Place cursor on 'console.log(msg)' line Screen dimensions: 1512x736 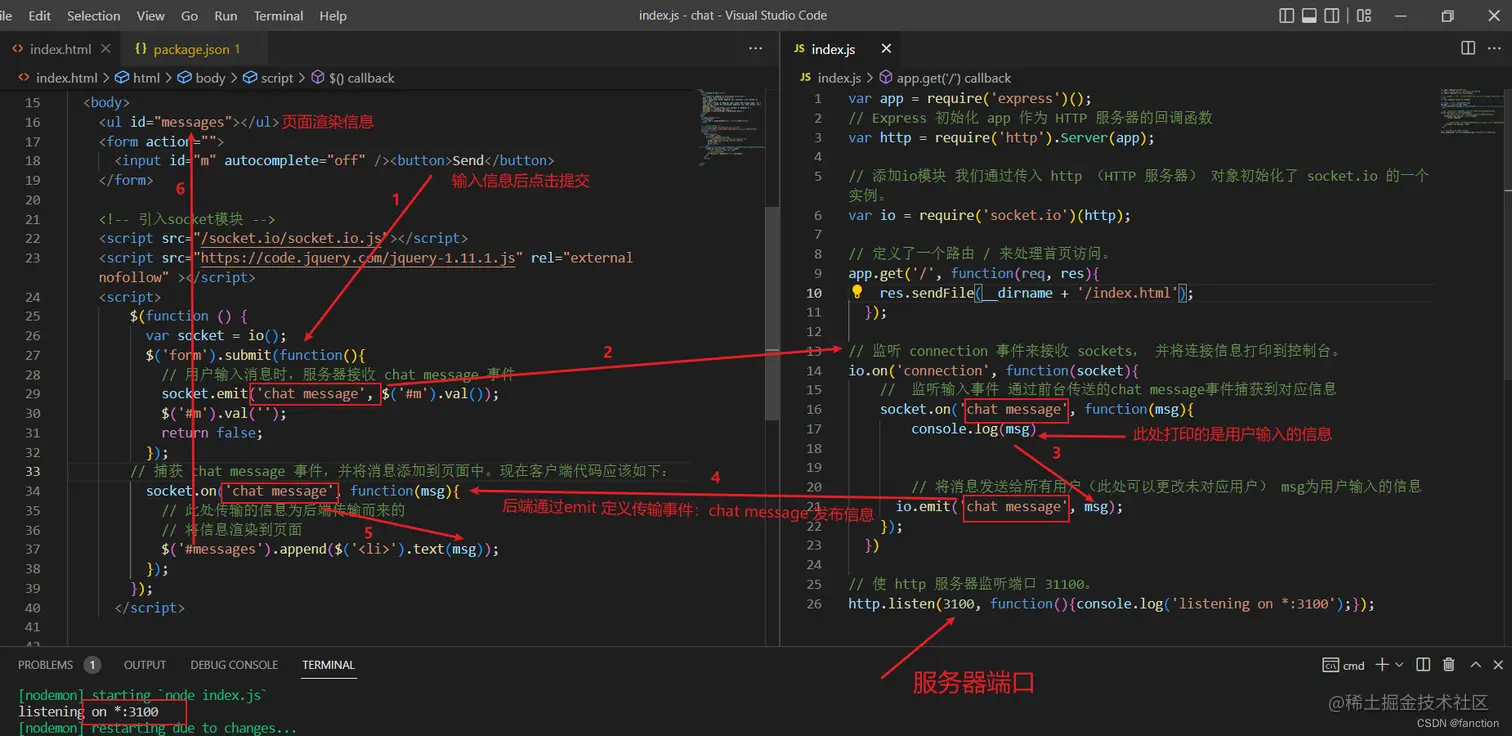[x=973, y=429]
